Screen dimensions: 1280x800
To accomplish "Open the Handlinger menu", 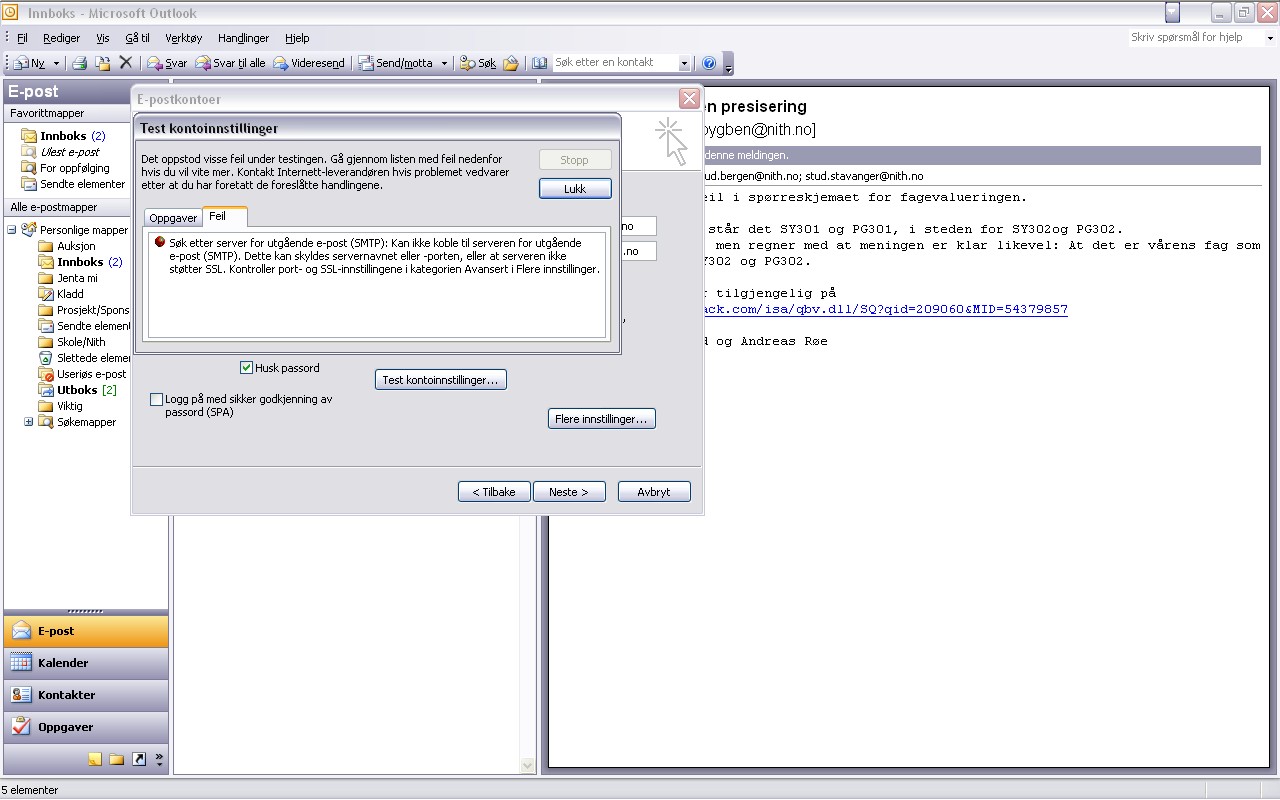I will click(x=244, y=38).
